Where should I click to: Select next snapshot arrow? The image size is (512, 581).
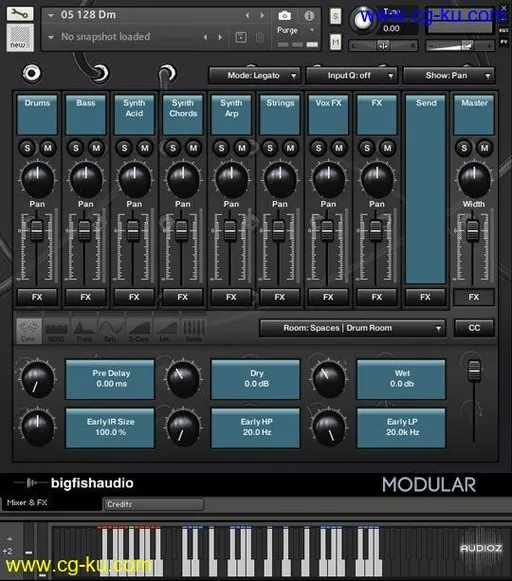click(x=220, y=37)
